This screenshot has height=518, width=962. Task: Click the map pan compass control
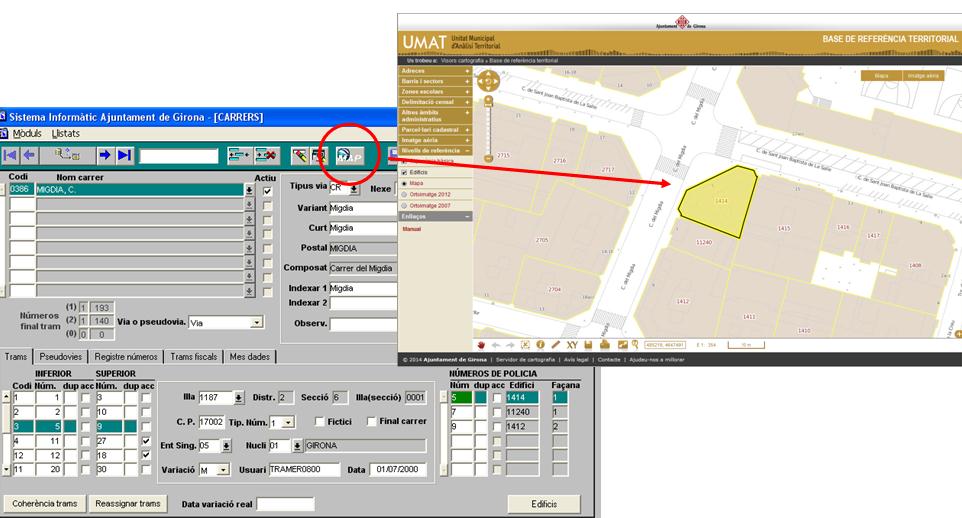pos(488,81)
